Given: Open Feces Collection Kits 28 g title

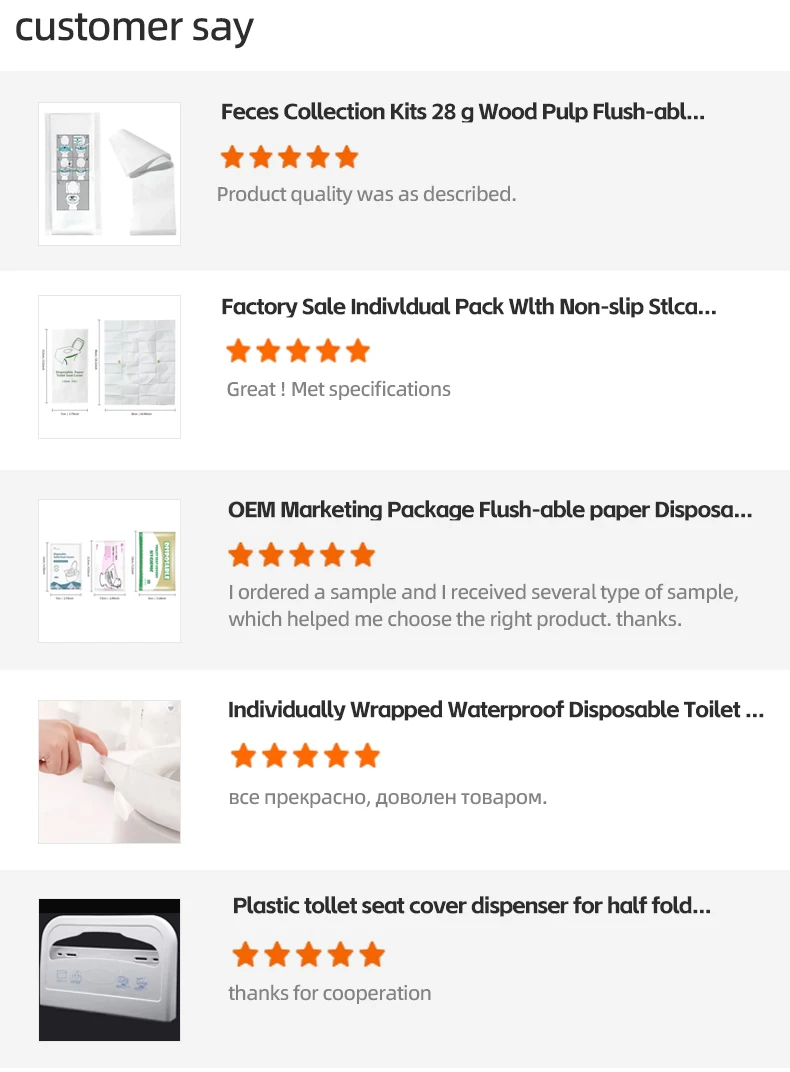Looking at the screenshot, I should coord(463,112).
